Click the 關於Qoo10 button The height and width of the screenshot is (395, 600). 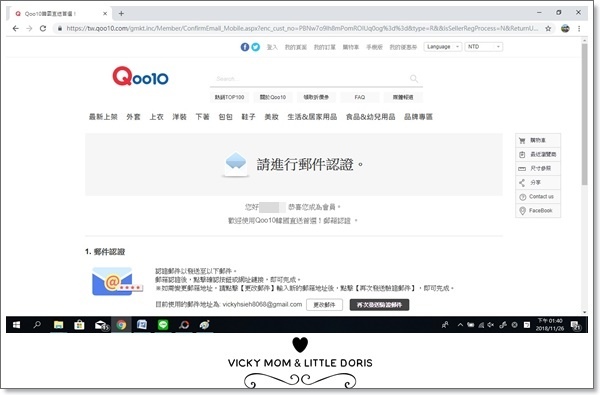(x=273, y=97)
